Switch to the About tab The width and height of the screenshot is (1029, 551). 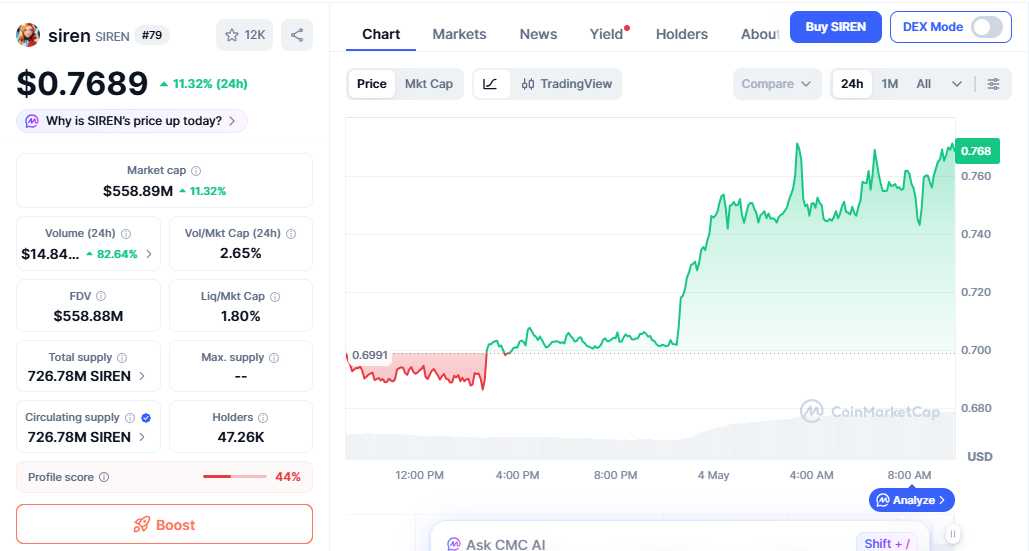point(760,34)
